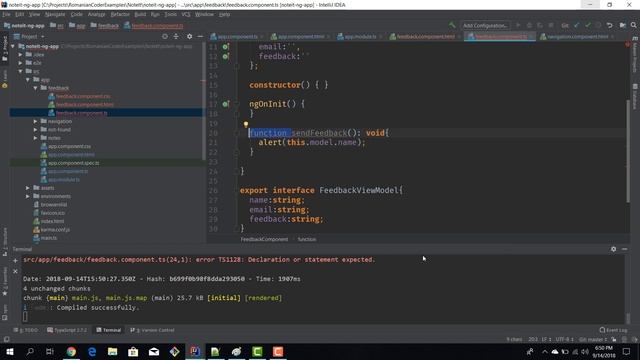Click the Add Configuration button
Image resolution: width=640 pixels, height=360 pixels.
(x=485, y=25)
